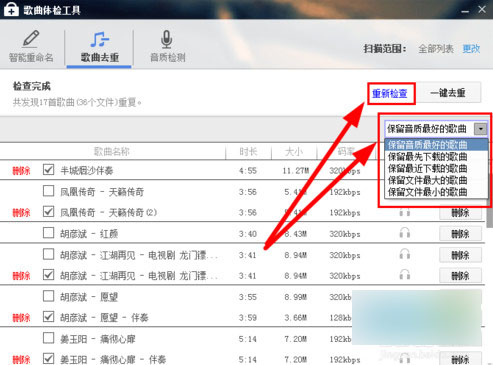
Task: Close the 歌曲体检工具 window
Action: [x=482, y=9]
